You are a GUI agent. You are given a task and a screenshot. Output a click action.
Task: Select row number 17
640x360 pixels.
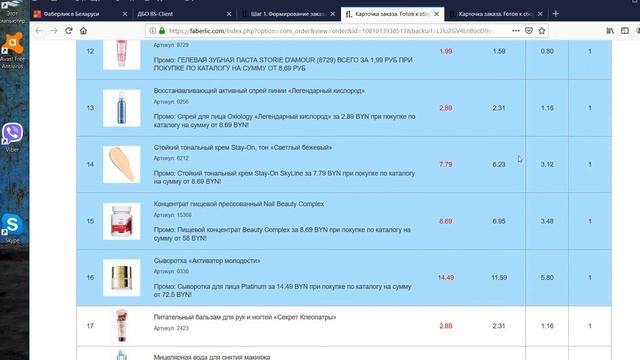coord(90,326)
